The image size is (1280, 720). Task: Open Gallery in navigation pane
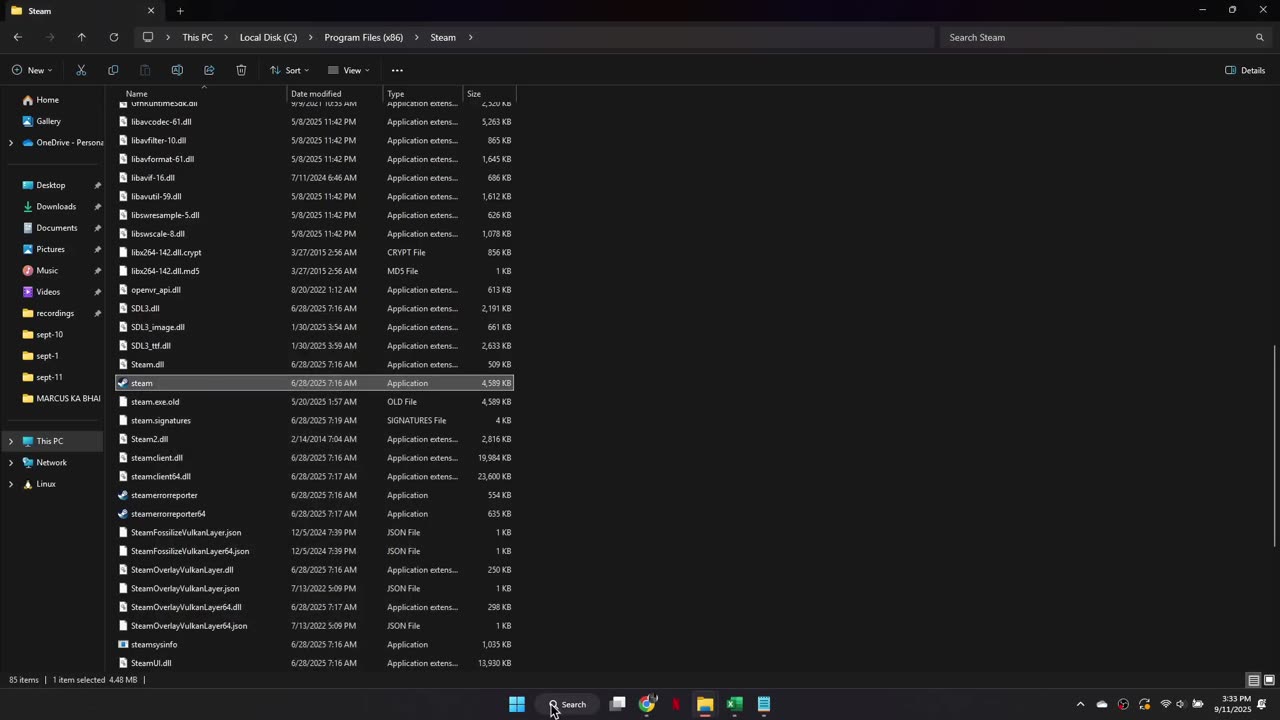[x=48, y=121]
